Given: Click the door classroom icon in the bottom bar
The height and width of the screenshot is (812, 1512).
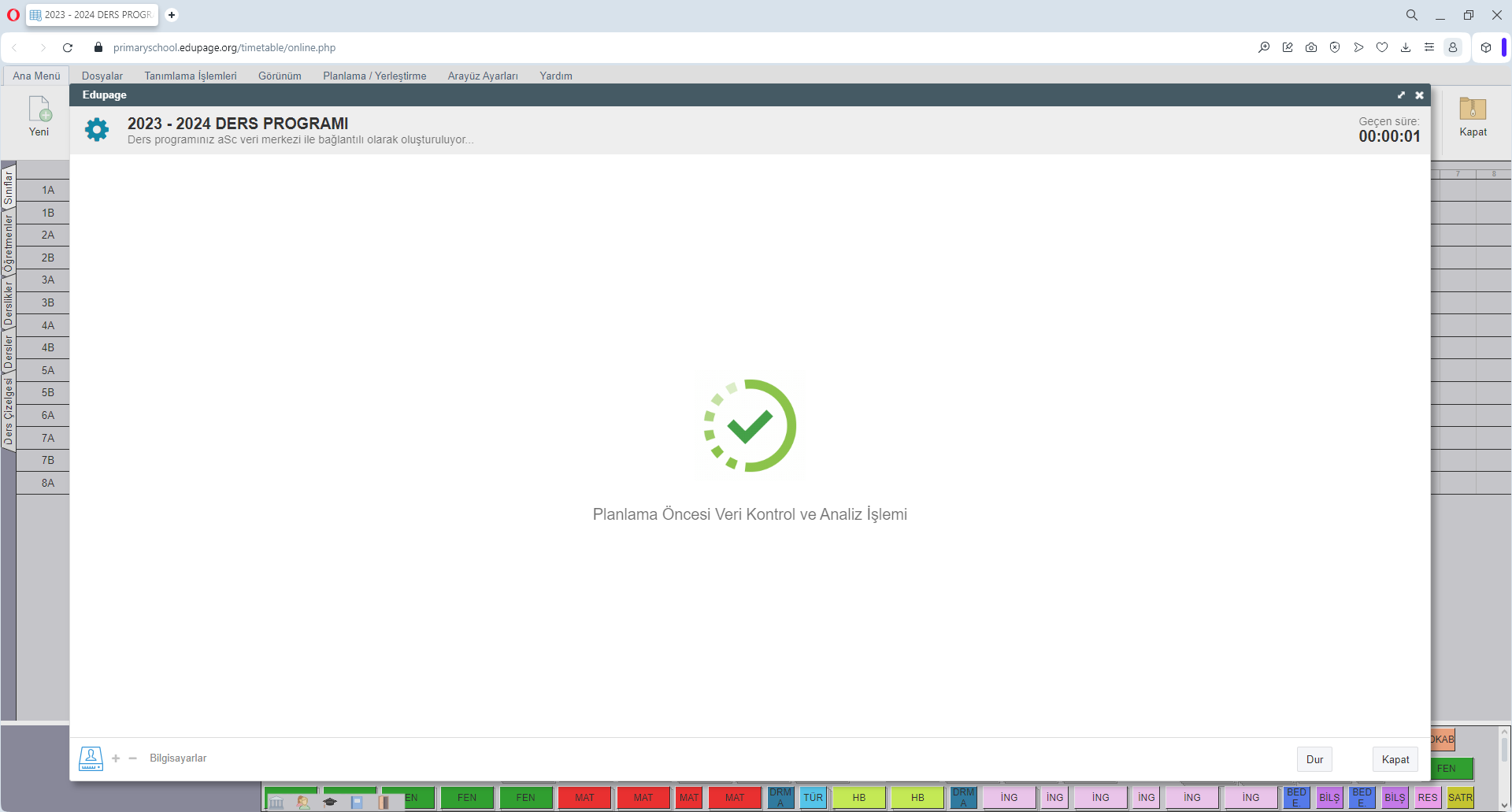Looking at the screenshot, I should pos(384,803).
